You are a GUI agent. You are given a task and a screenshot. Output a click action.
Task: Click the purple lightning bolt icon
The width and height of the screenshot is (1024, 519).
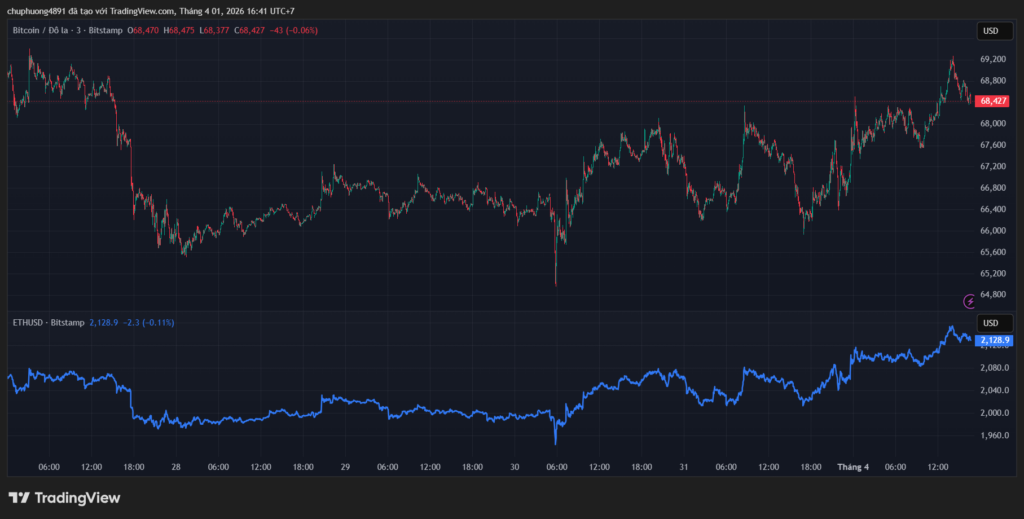coord(968,301)
